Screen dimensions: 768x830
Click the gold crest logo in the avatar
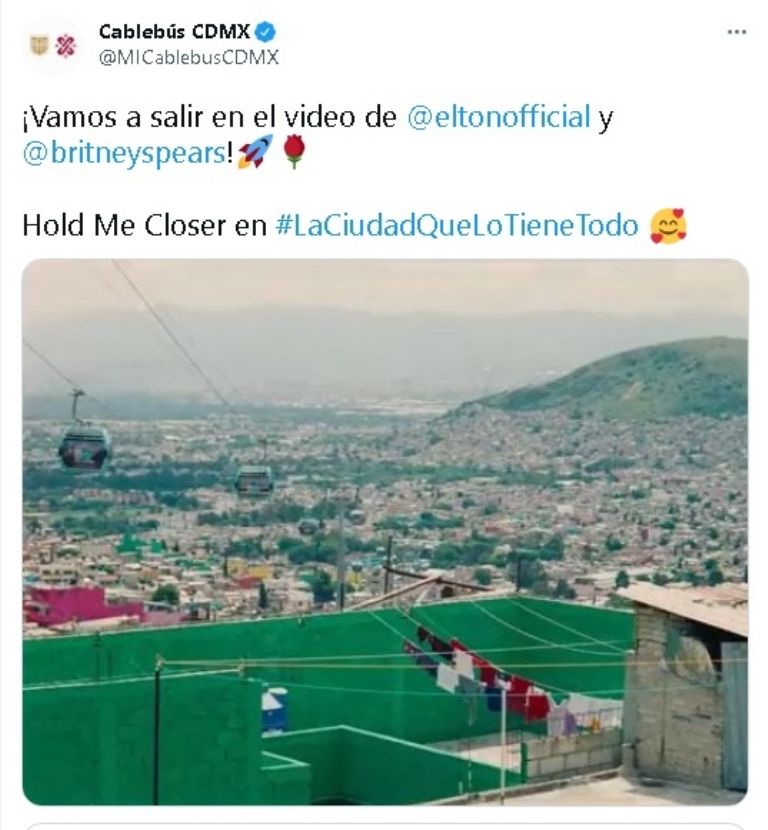(x=39, y=45)
